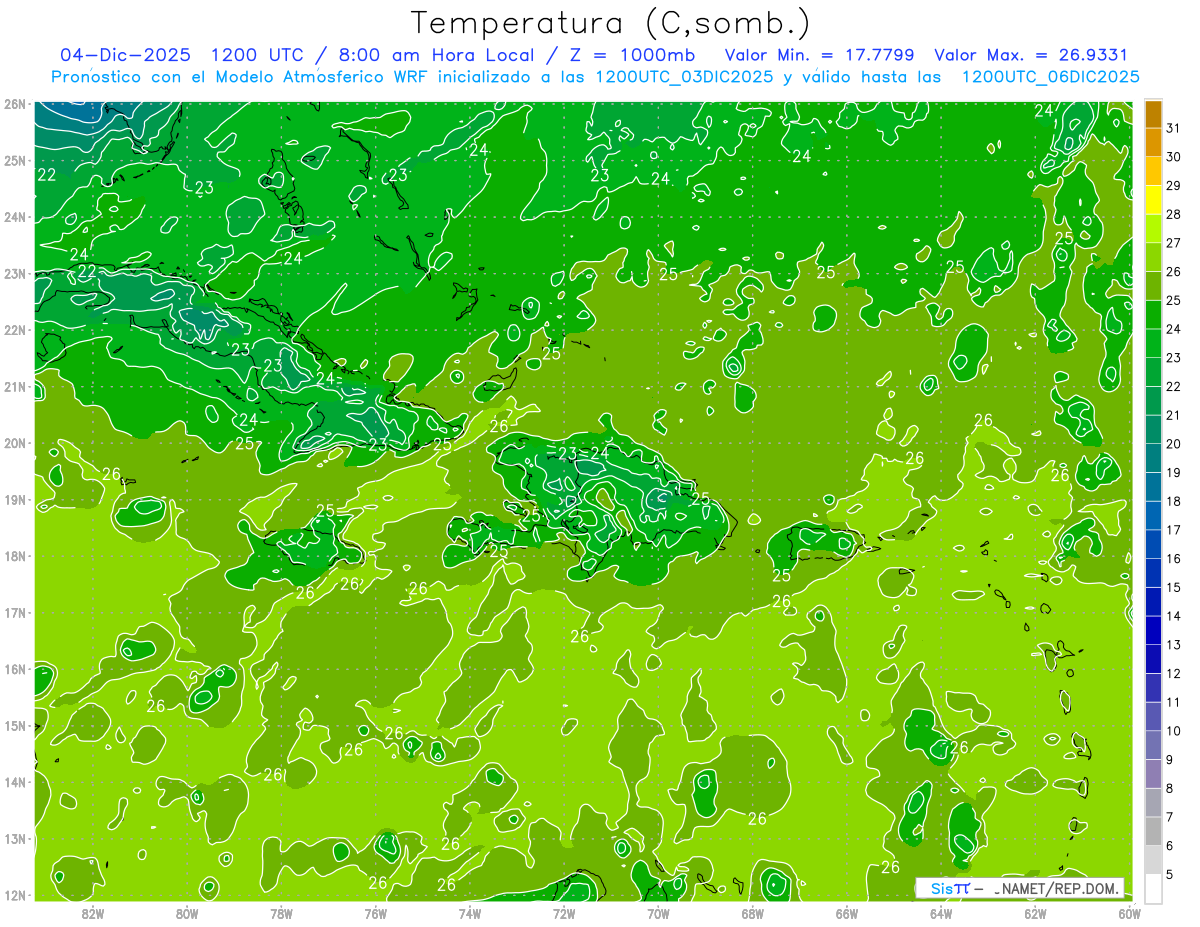
Task: Select the 21 value on the color scale
Action: click(x=1174, y=415)
